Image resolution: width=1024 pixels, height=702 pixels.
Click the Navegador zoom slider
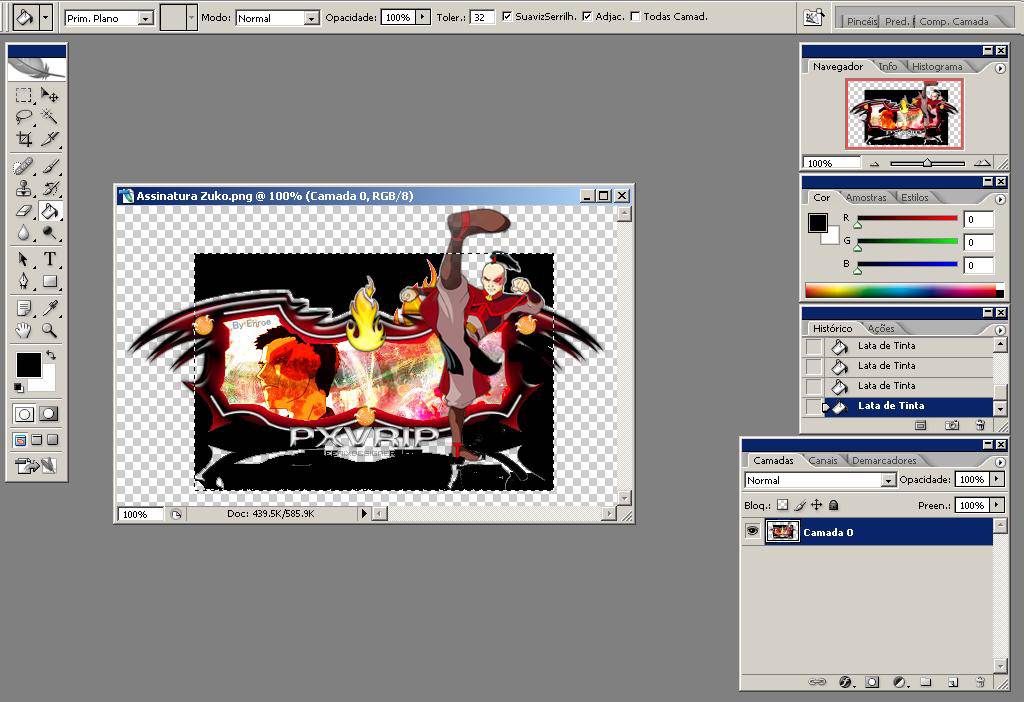point(927,163)
